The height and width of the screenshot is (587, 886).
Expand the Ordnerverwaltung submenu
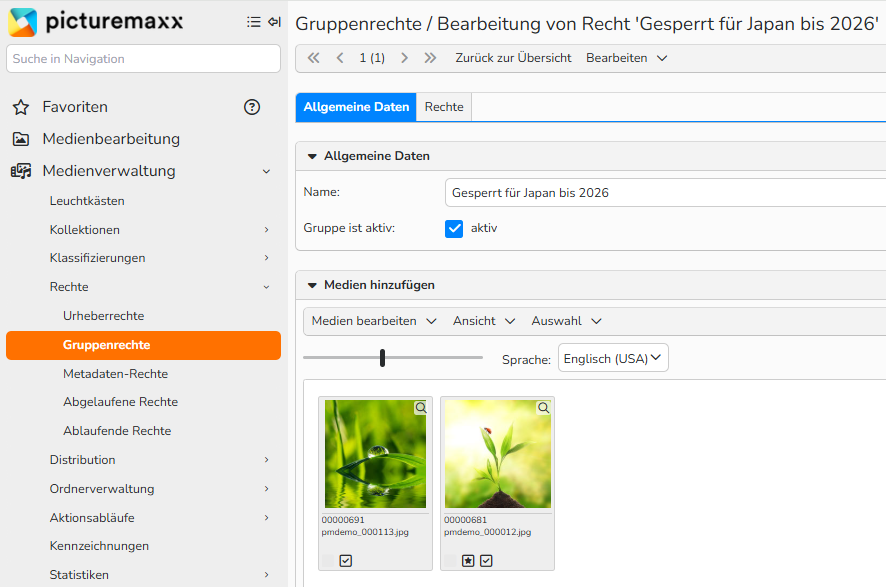point(266,489)
